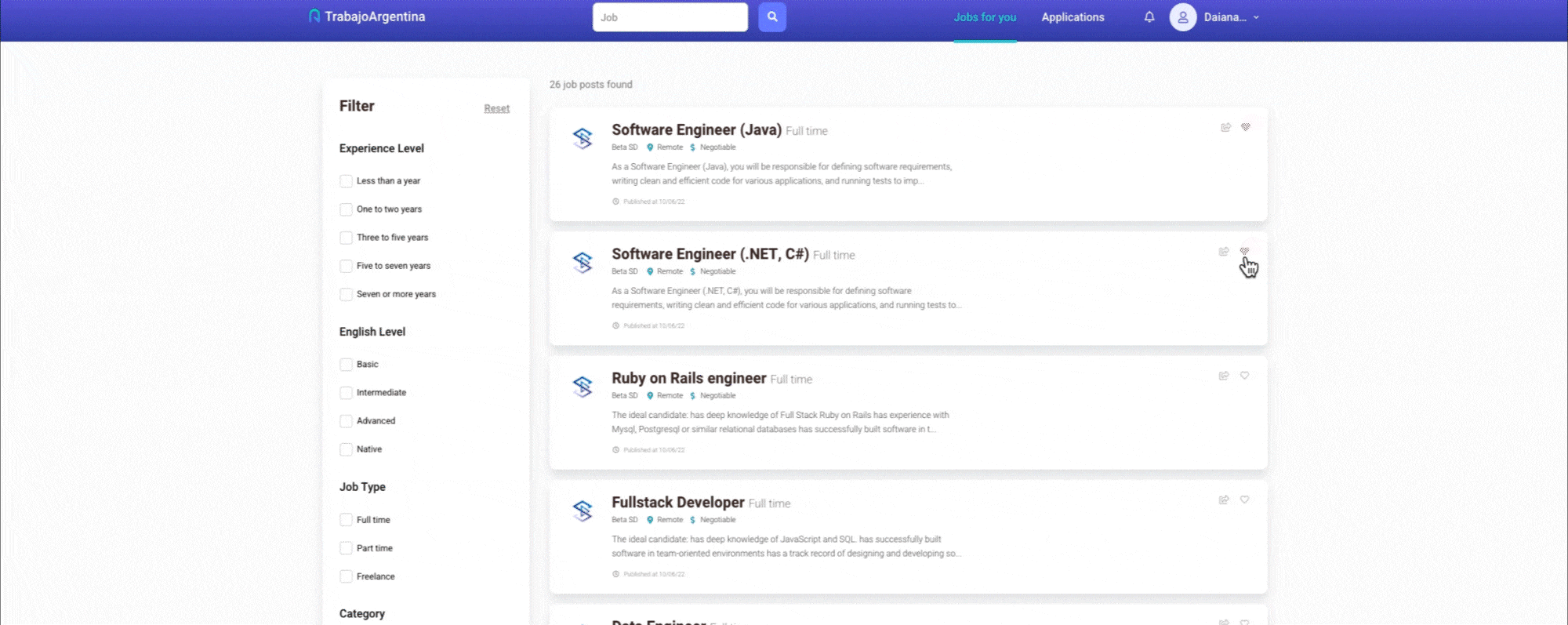Screen dimensions: 1568x625
Task: Share the Software Engineer (Java) job
Action: [x=1225, y=127]
